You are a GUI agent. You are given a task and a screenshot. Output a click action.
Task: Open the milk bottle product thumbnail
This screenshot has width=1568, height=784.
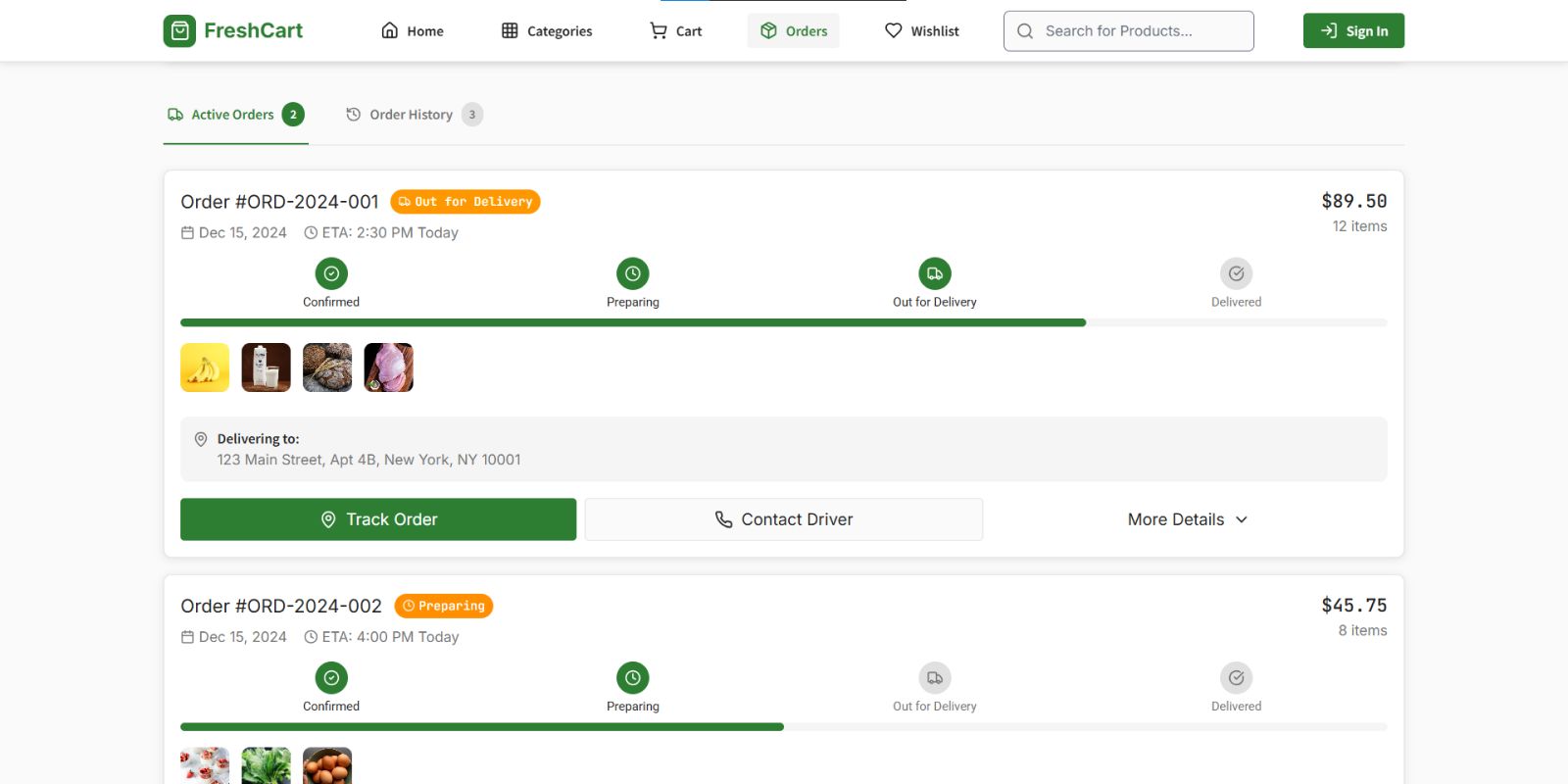[267, 367]
